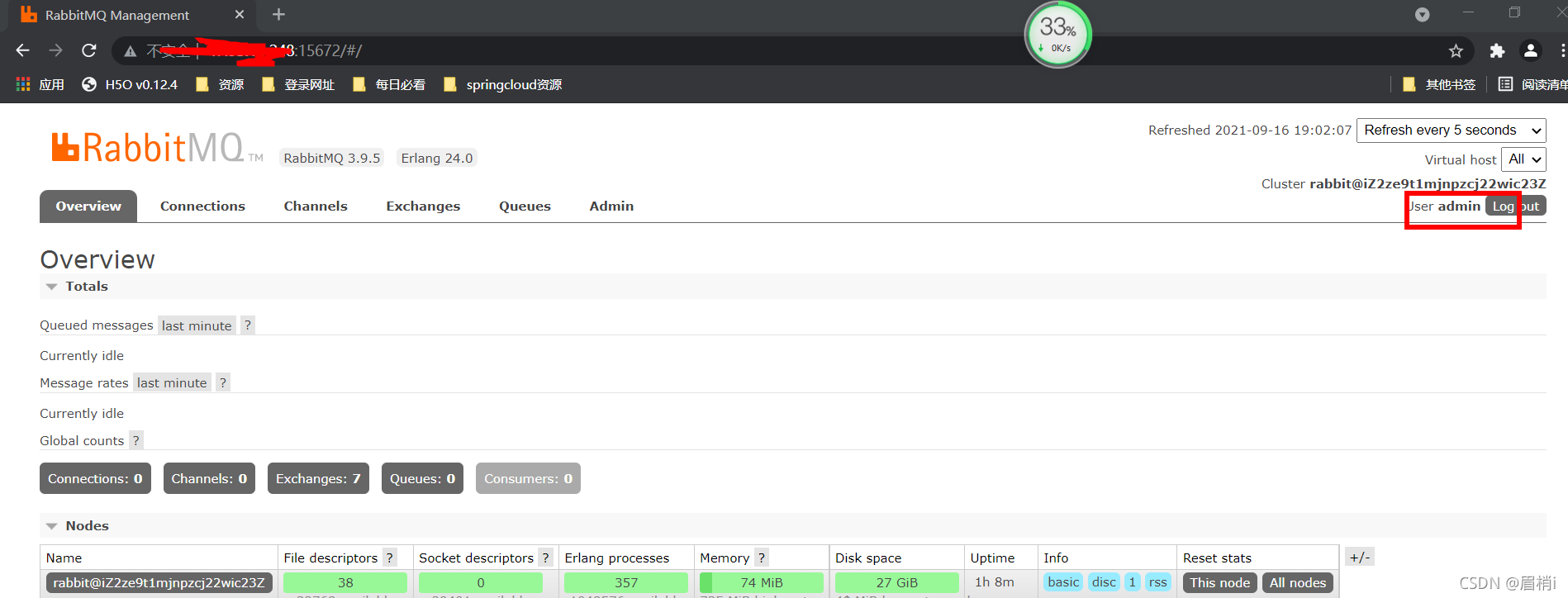Reload the page with refresh icon
The image size is (1568, 598).
pos(89,50)
